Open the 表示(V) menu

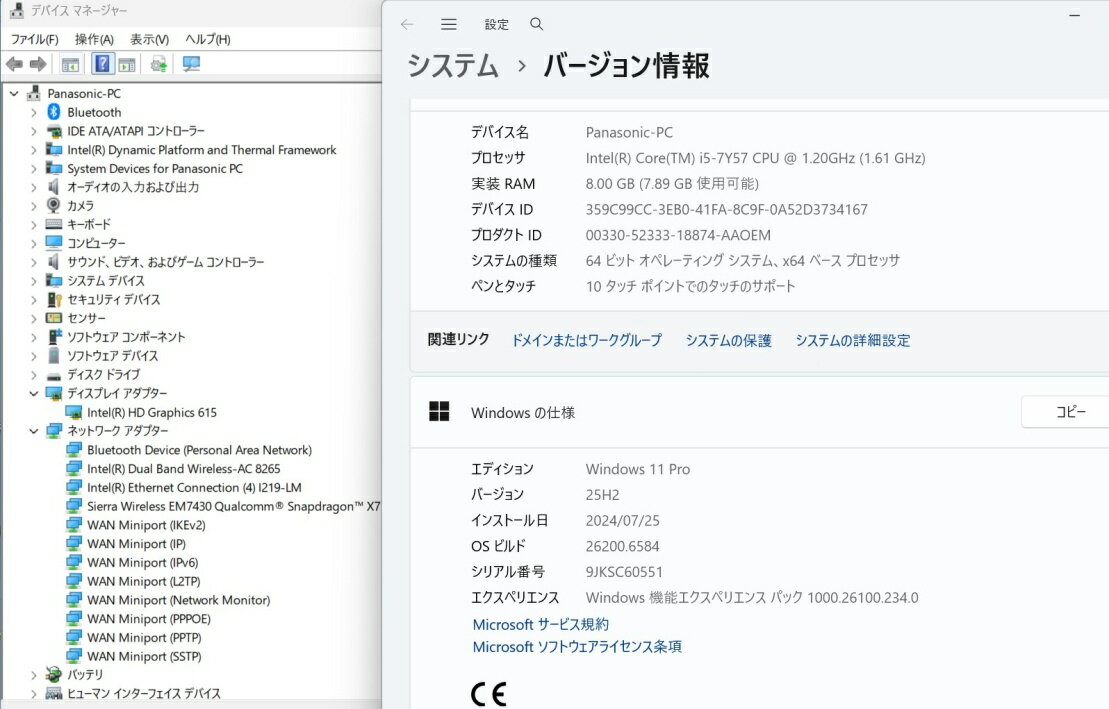point(149,39)
